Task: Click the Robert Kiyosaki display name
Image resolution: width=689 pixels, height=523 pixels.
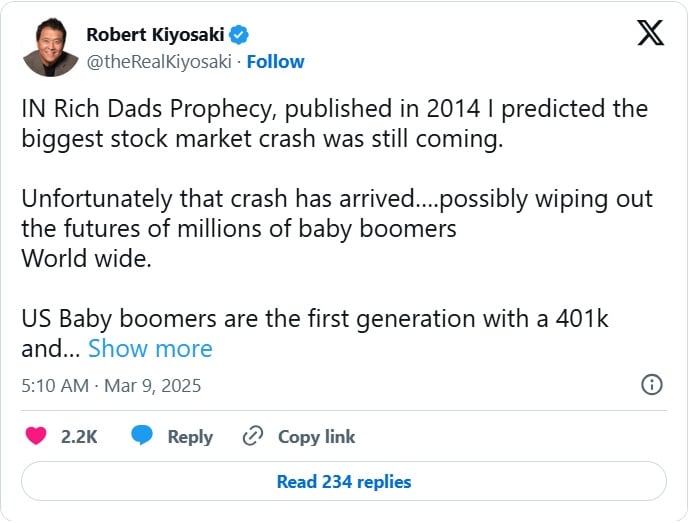Action: 156,35
